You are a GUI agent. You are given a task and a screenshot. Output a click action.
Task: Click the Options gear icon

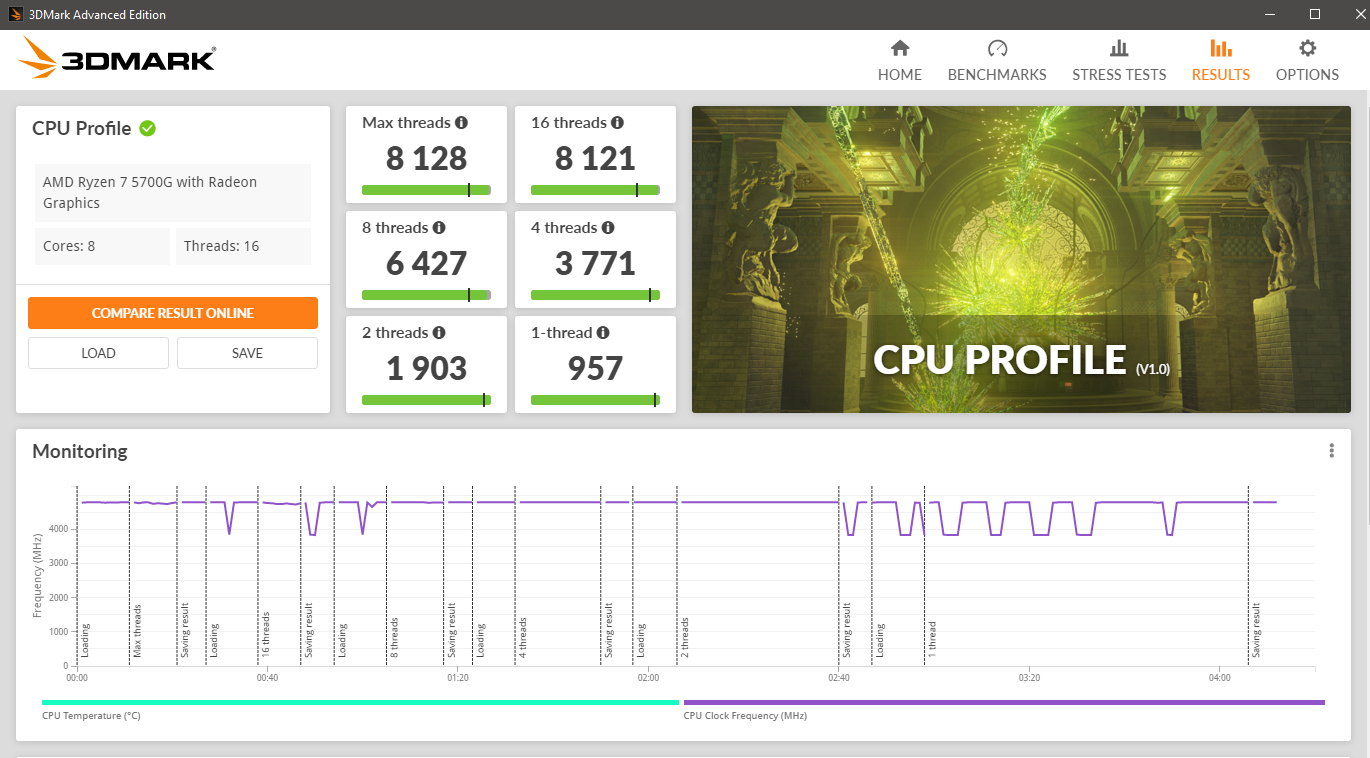point(1307,48)
